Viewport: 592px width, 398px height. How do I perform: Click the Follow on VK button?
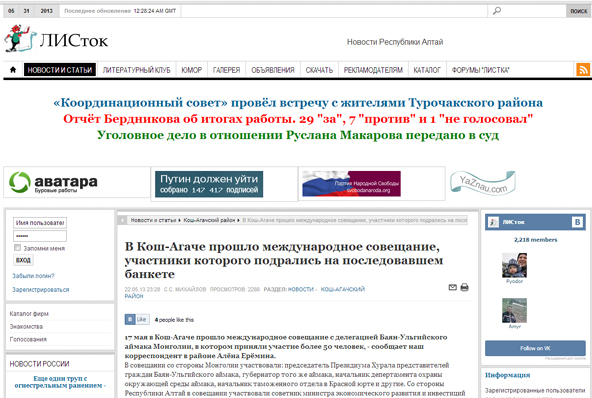coord(535,348)
